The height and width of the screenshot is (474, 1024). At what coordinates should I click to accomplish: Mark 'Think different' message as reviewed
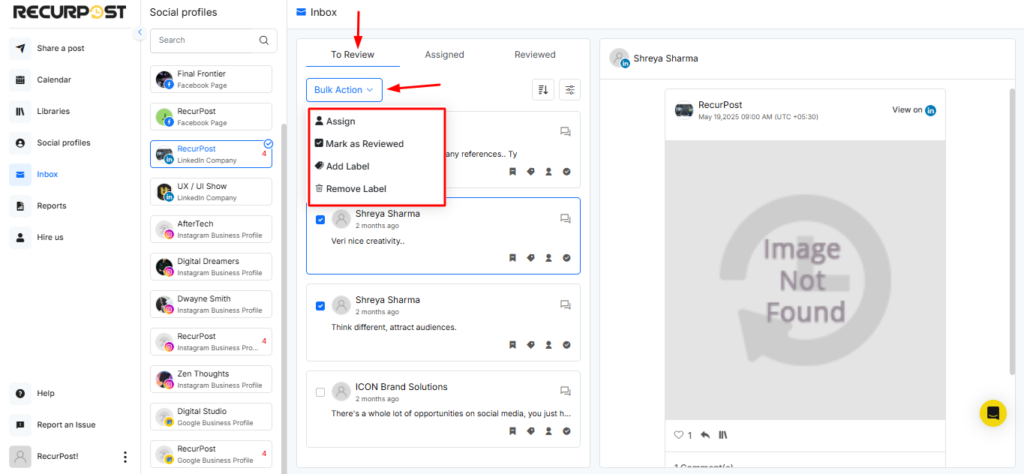(x=566, y=345)
